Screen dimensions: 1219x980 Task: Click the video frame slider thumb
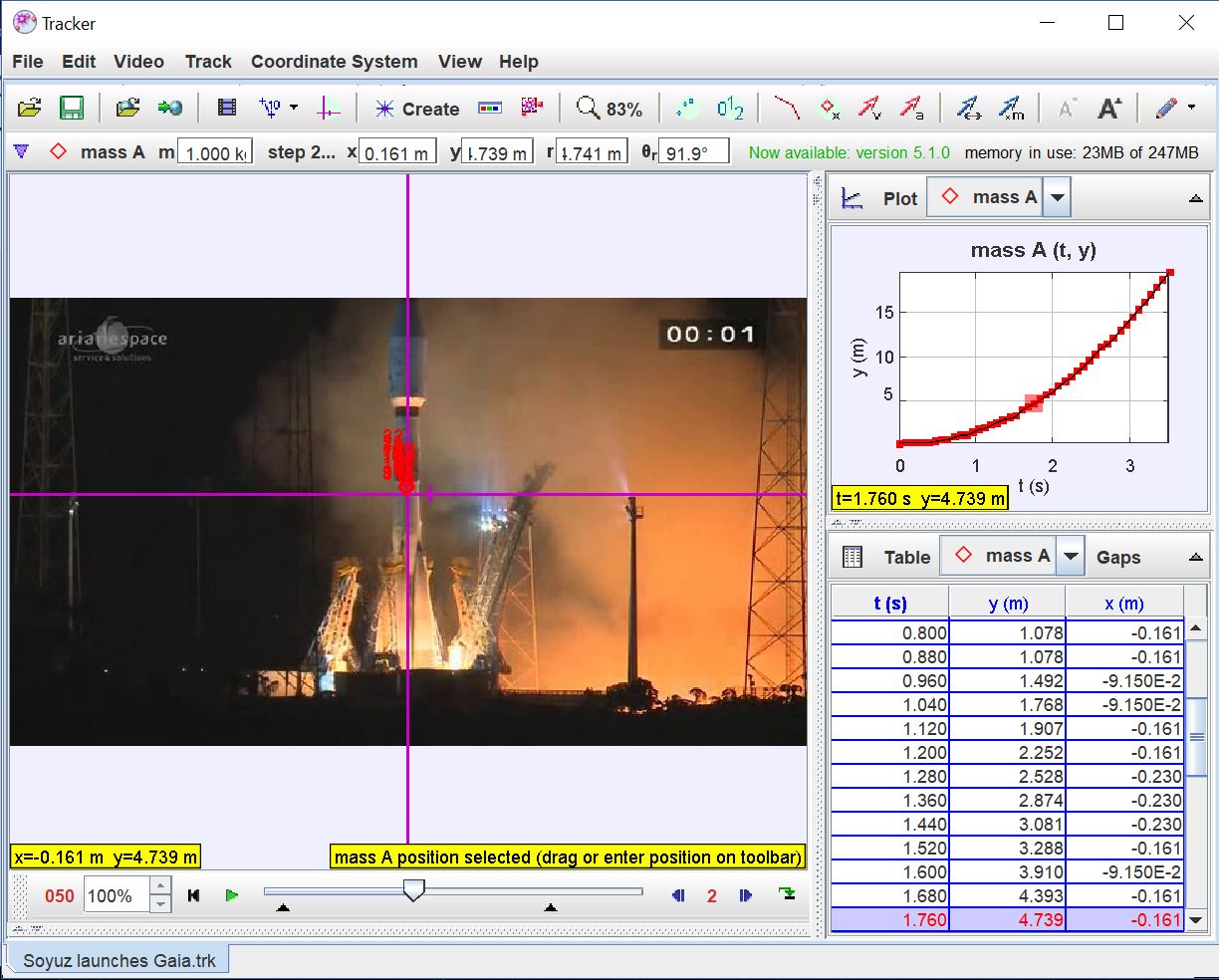(414, 889)
